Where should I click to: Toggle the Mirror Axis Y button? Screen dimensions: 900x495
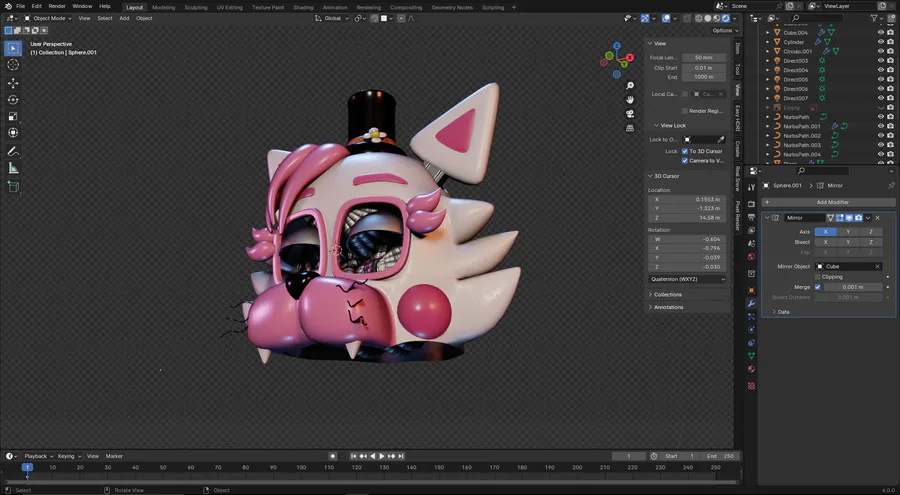(x=848, y=231)
